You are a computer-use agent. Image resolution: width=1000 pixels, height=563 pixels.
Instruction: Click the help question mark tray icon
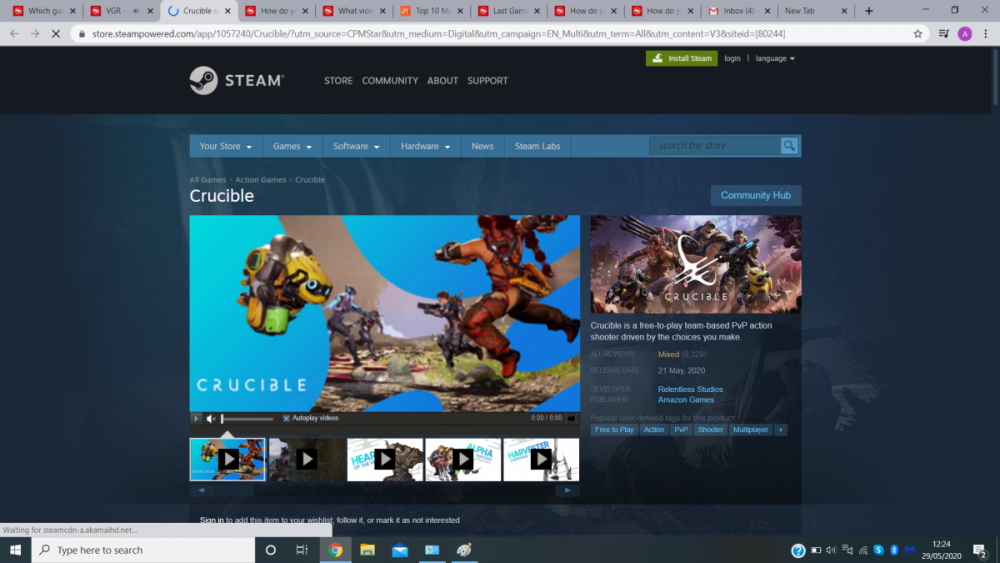click(798, 550)
